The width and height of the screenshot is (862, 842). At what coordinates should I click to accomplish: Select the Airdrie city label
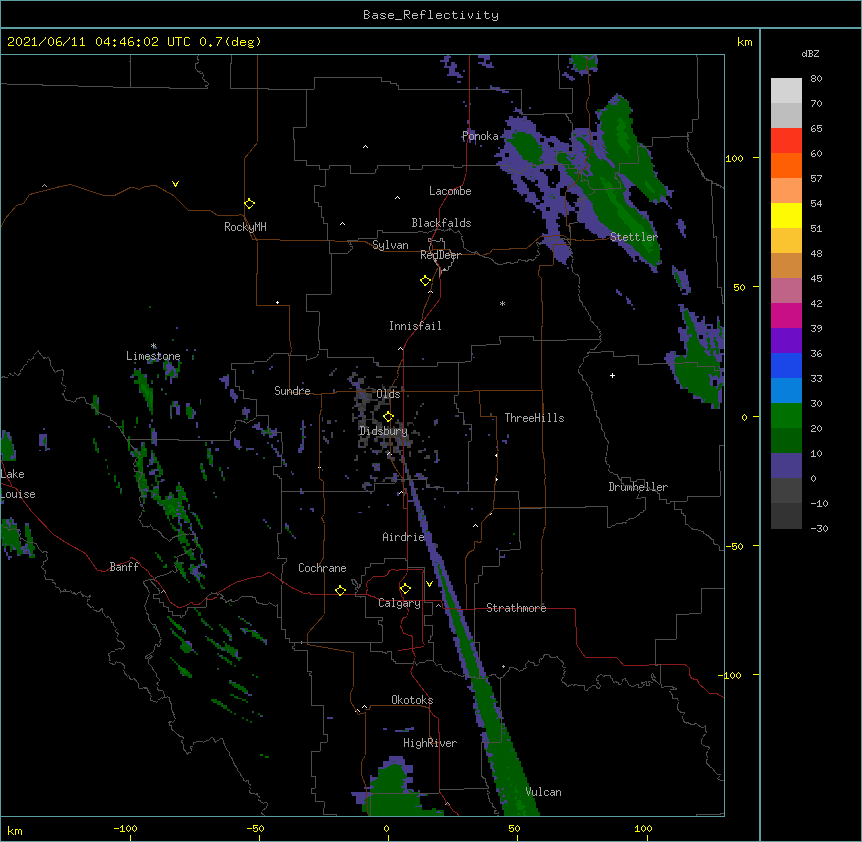(x=404, y=537)
